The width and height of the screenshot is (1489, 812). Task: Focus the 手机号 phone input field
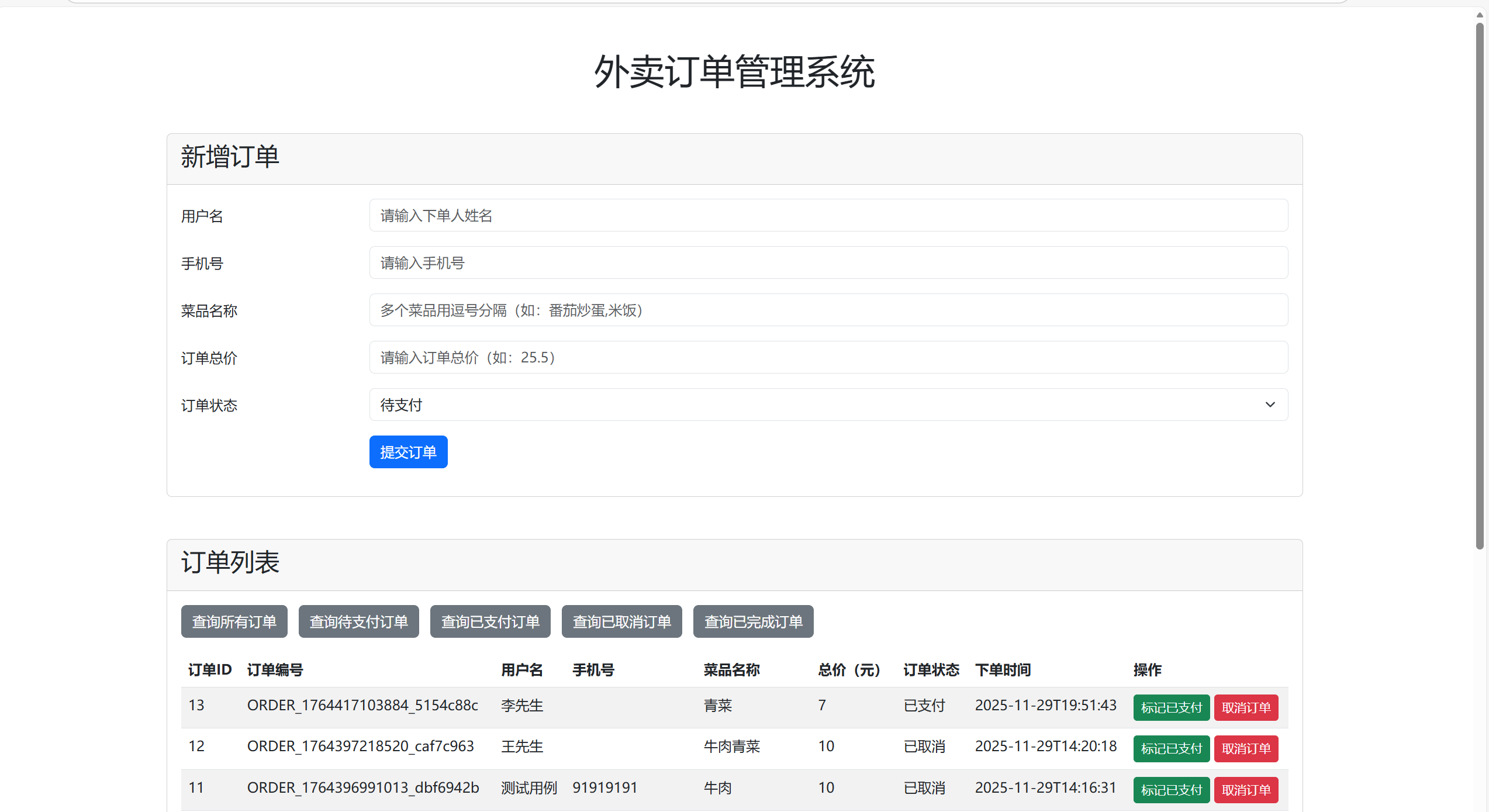(x=828, y=262)
